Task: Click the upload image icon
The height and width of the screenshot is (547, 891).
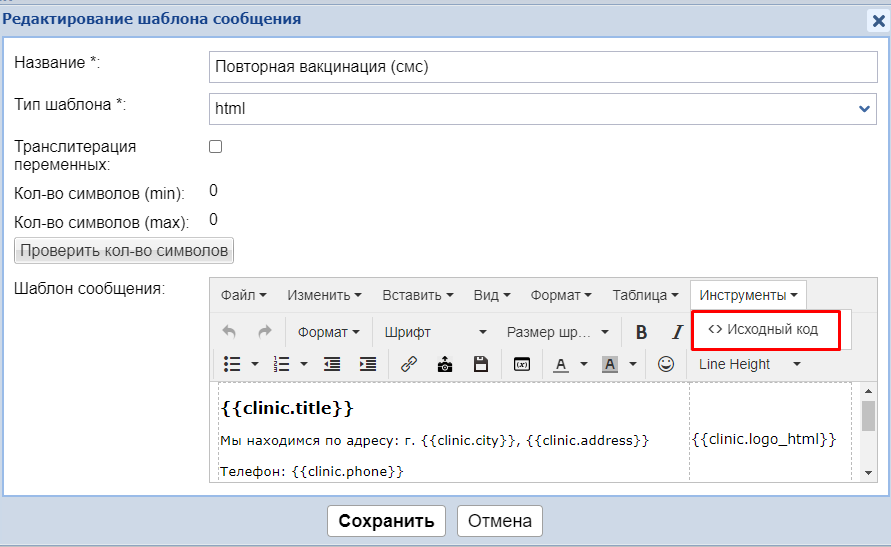Action: click(x=445, y=364)
